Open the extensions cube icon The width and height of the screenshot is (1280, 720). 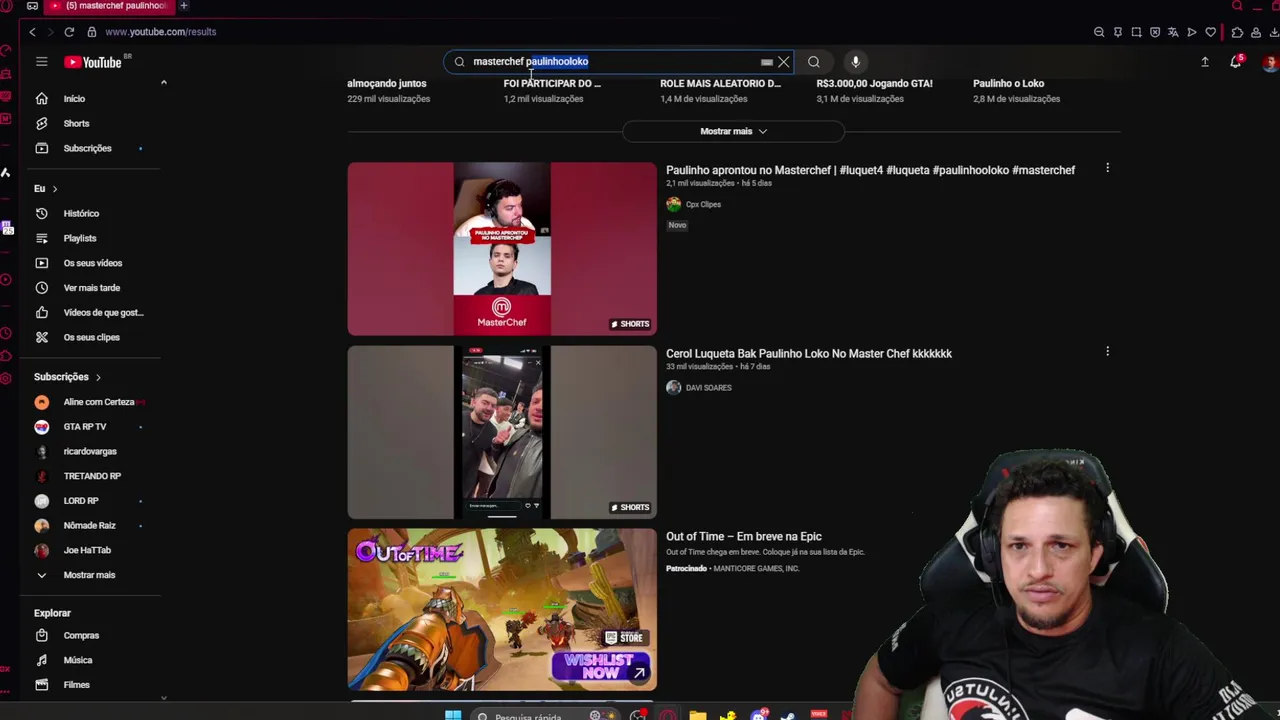[1237, 32]
